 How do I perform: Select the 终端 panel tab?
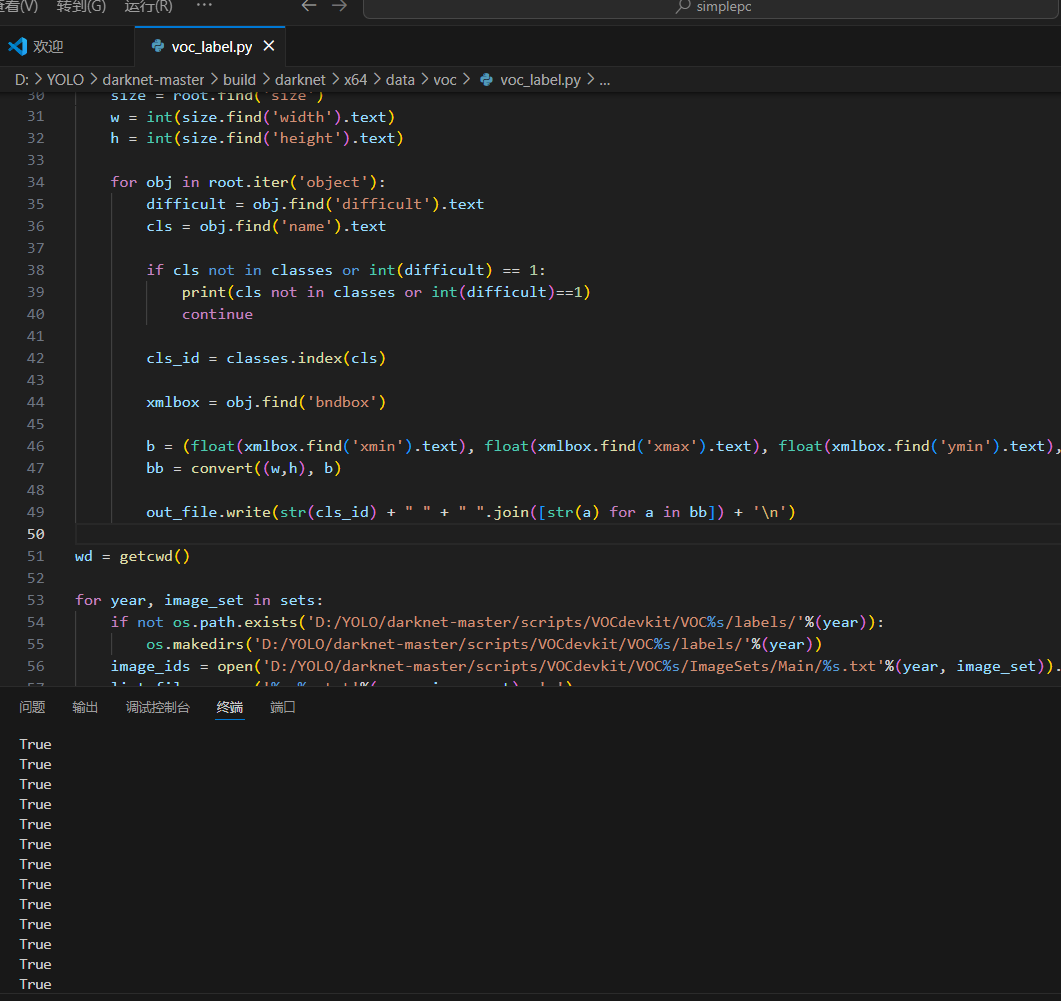tap(229, 707)
